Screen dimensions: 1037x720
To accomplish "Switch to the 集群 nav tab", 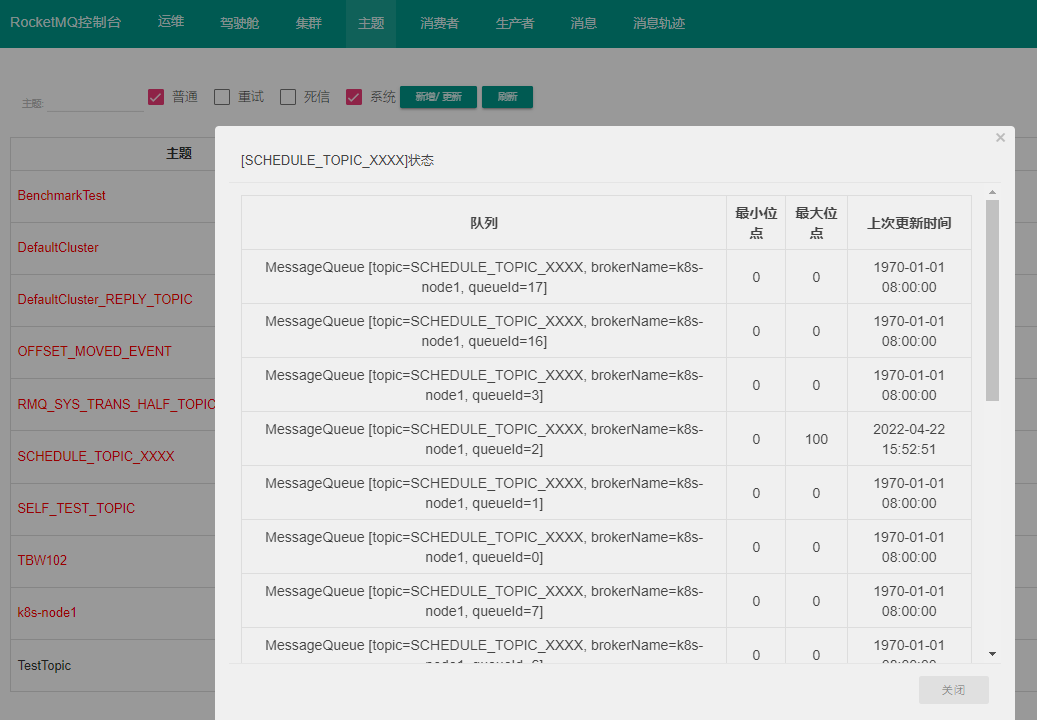I will pyautogui.click(x=309, y=23).
